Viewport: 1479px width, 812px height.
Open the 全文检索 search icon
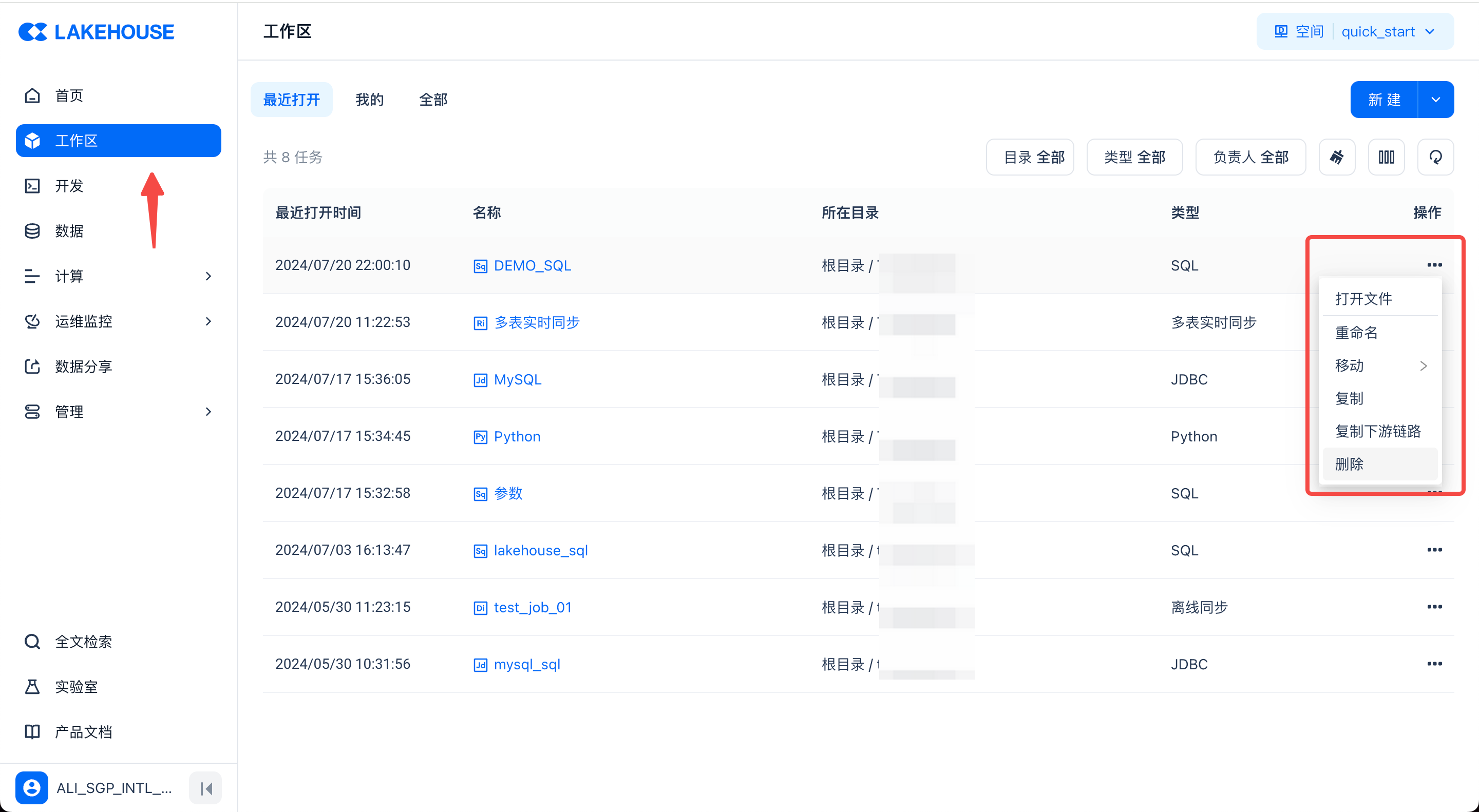[33, 641]
